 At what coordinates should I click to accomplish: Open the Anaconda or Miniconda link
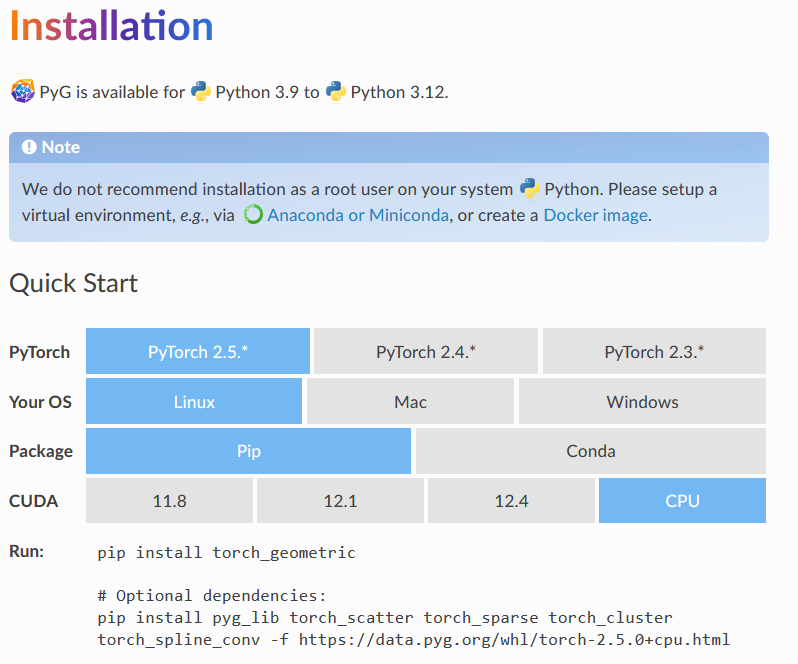[x=358, y=215]
